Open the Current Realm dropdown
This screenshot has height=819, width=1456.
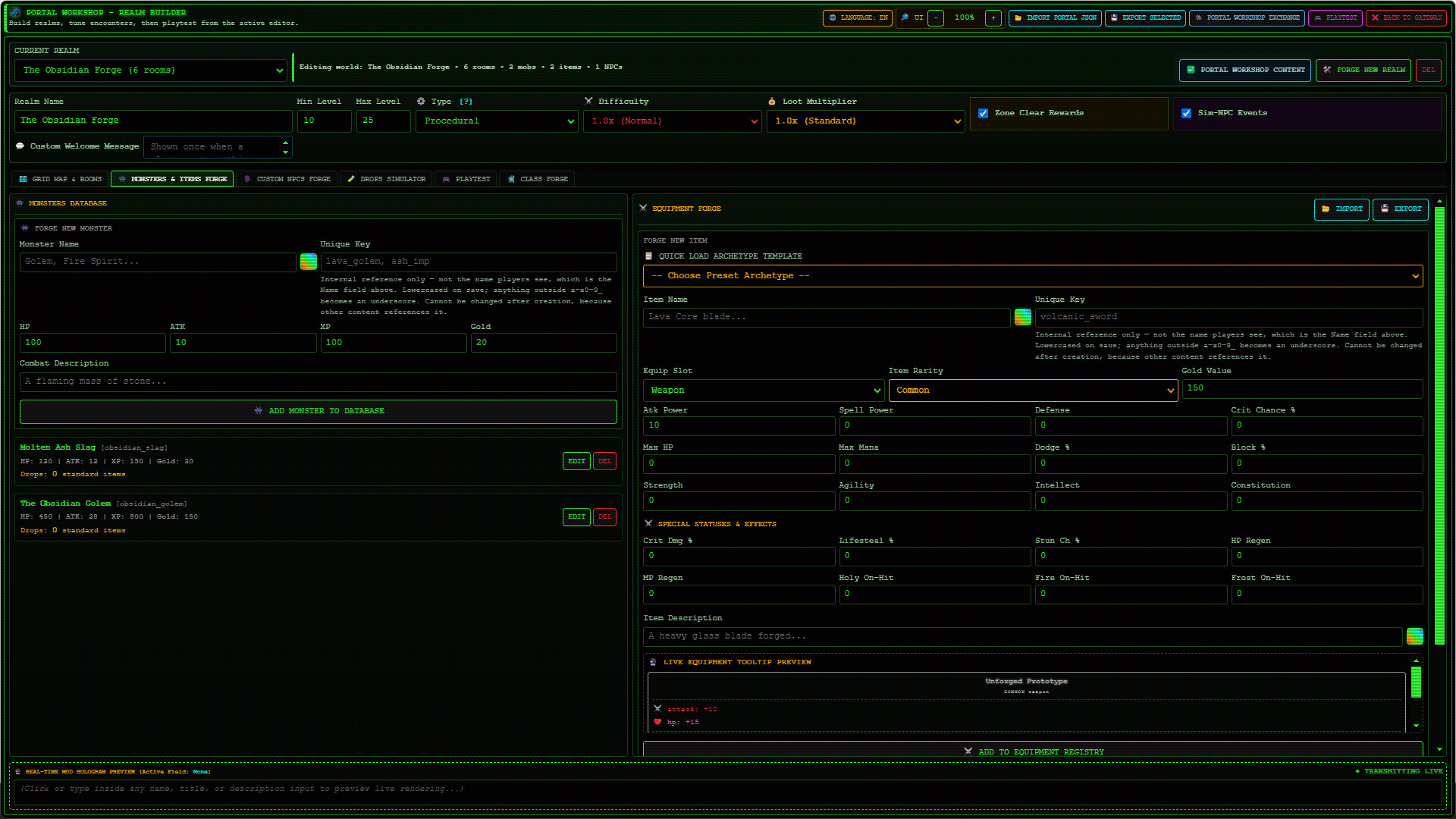(151, 71)
